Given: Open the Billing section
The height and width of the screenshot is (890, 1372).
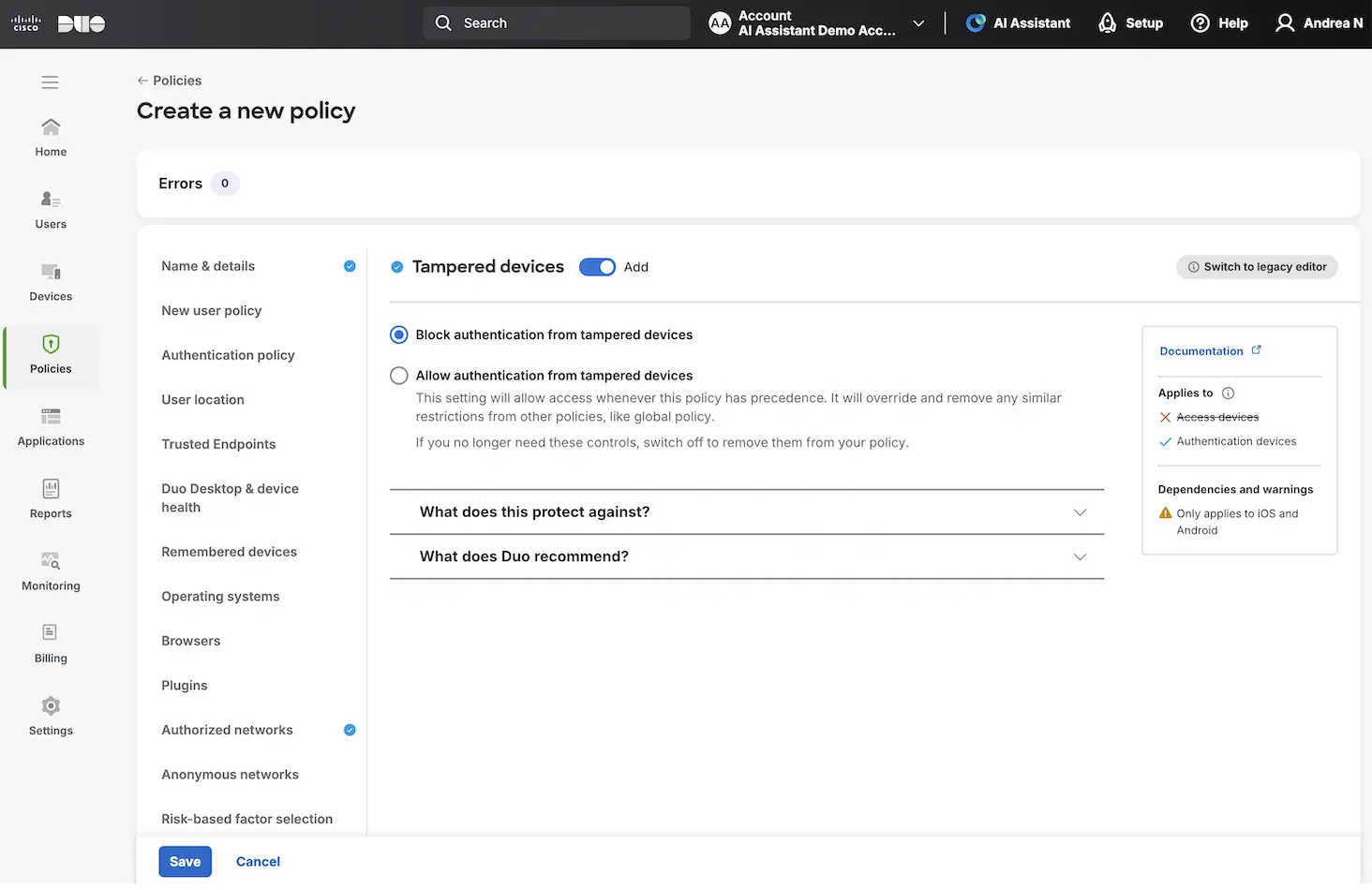Looking at the screenshot, I should click(50, 643).
